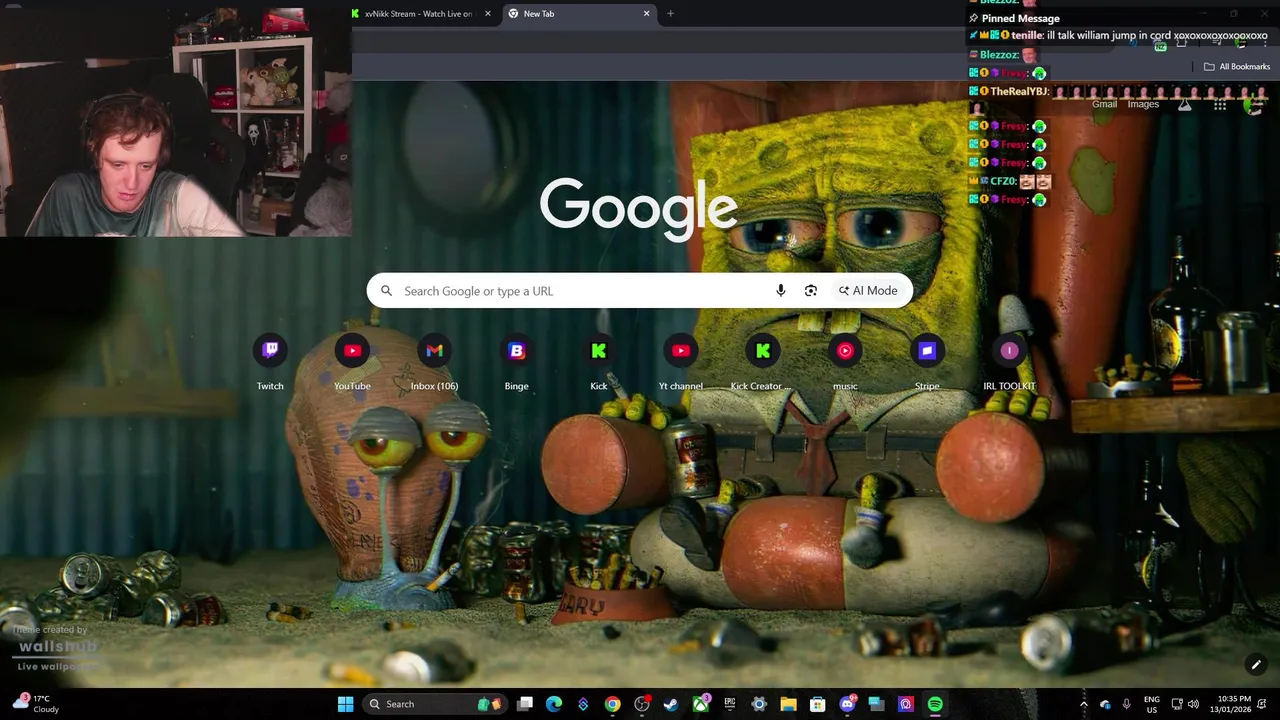Open Microsoft Store from the taskbar
1280x720 pixels.
pyautogui.click(x=817, y=704)
